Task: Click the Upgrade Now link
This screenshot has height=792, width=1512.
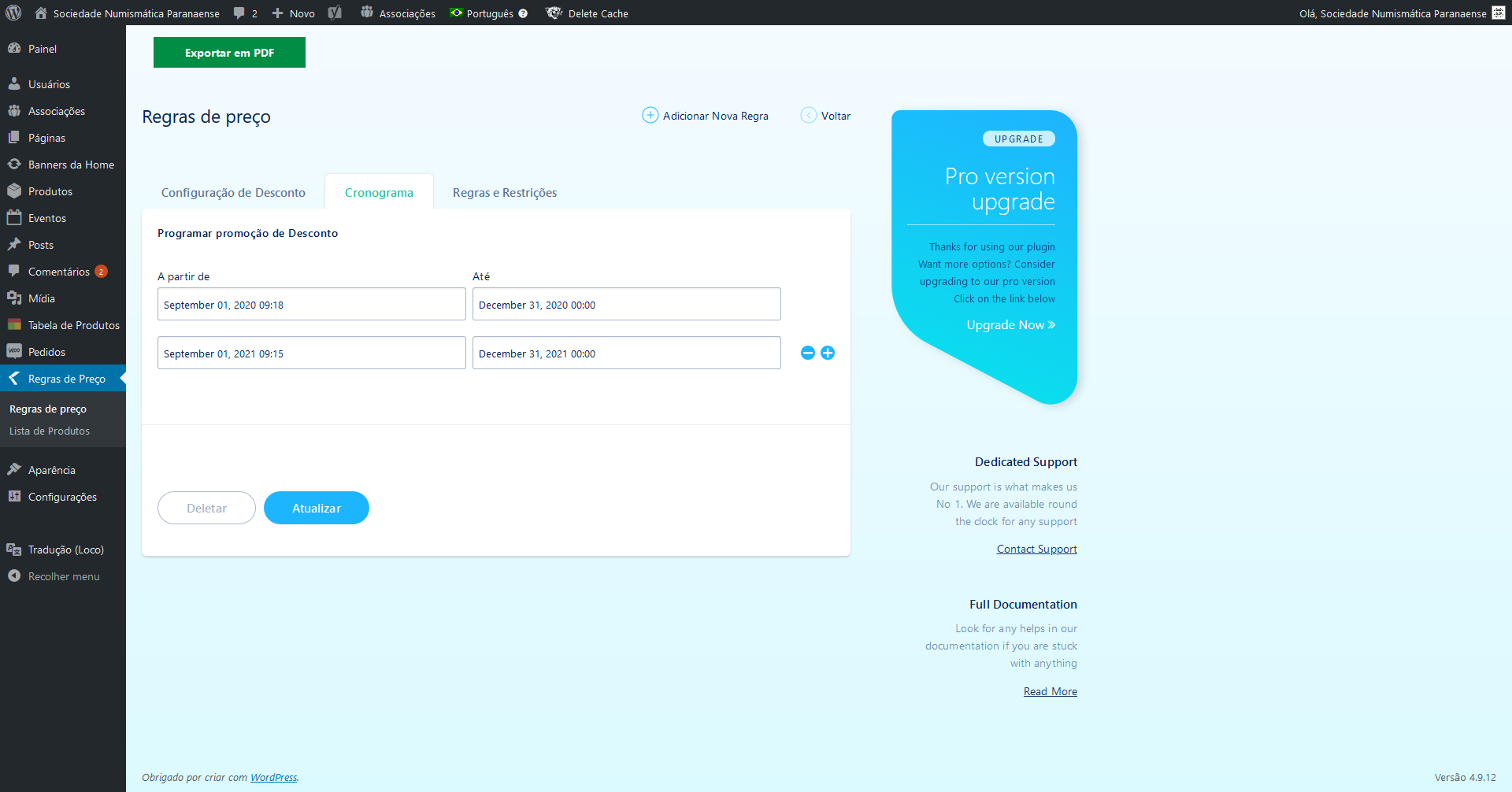Action: pyautogui.click(x=1011, y=324)
